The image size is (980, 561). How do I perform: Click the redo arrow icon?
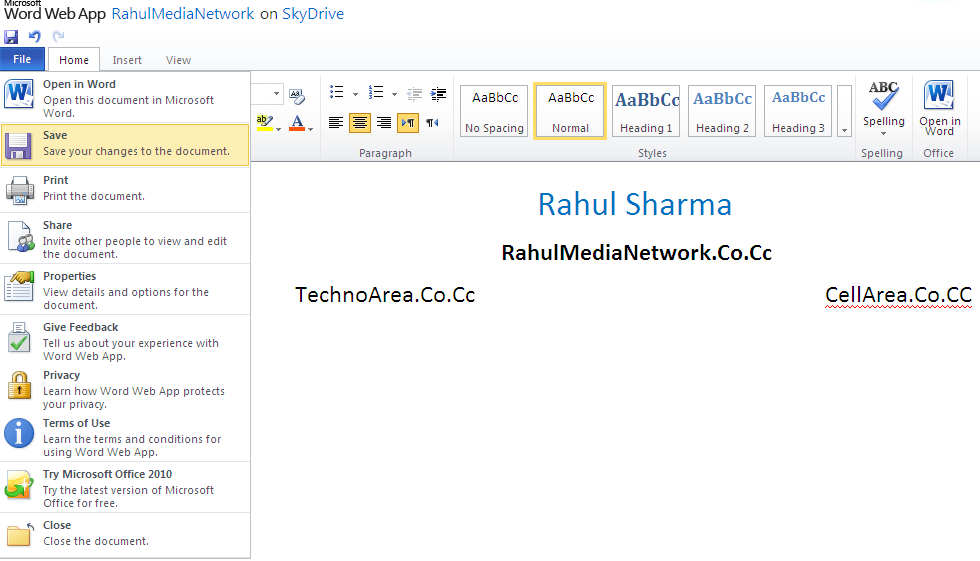coord(58,36)
